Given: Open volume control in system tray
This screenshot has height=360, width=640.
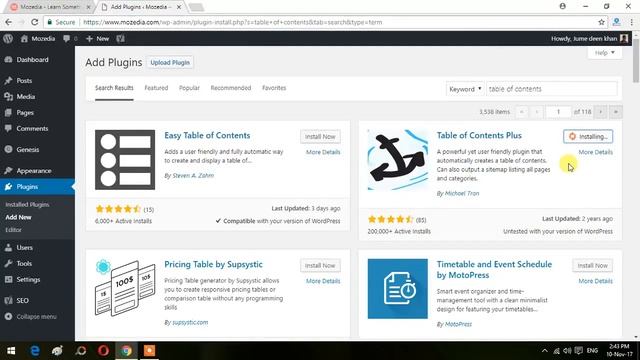Looking at the screenshot, I should 567,351.
